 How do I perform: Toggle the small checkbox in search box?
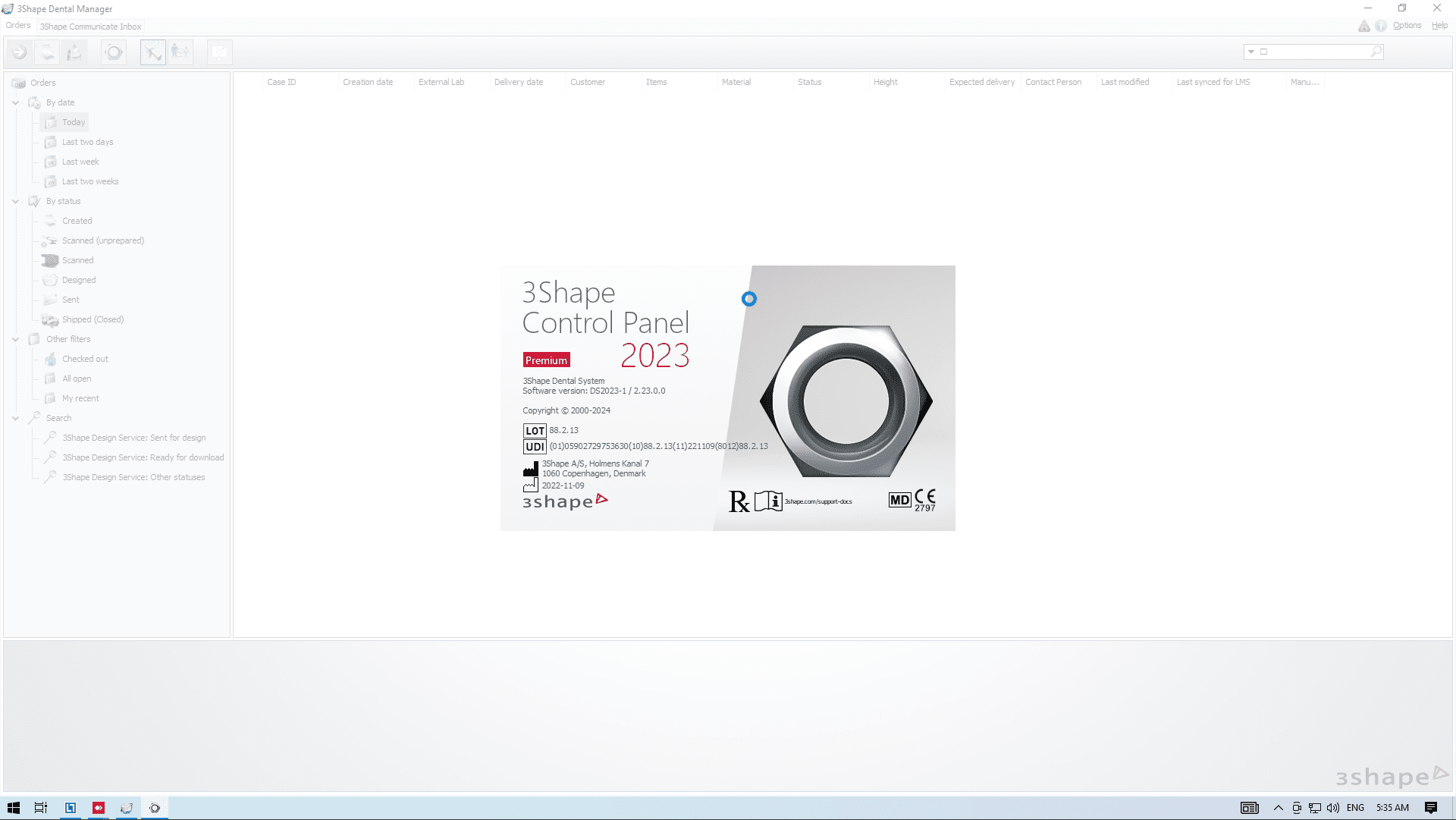tap(1263, 52)
